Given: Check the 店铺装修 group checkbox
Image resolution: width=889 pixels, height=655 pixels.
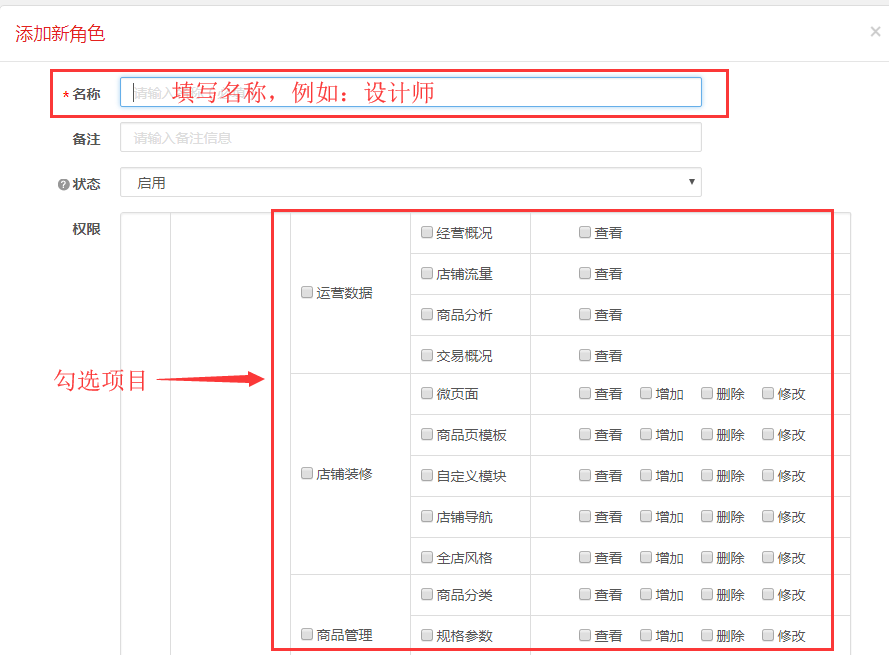Looking at the screenshot, I should tap(307, 474).
